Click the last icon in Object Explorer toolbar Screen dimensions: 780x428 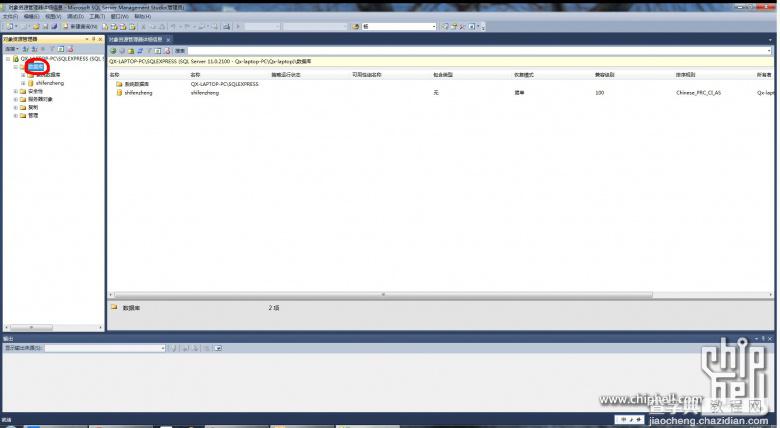coord(70,49)
